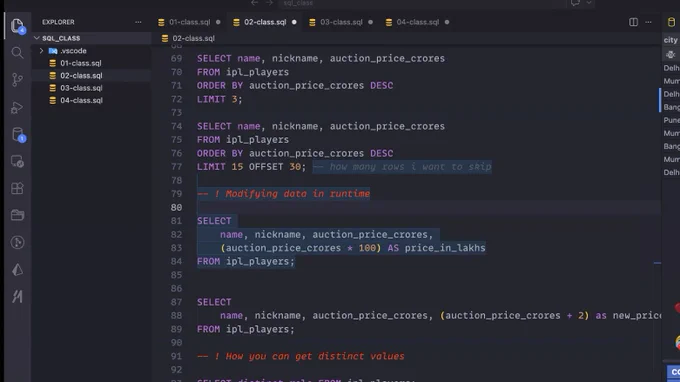Click 'FROM ipl_players' on line 75
The image size is (680, 382).
click(x=243, y=140)
